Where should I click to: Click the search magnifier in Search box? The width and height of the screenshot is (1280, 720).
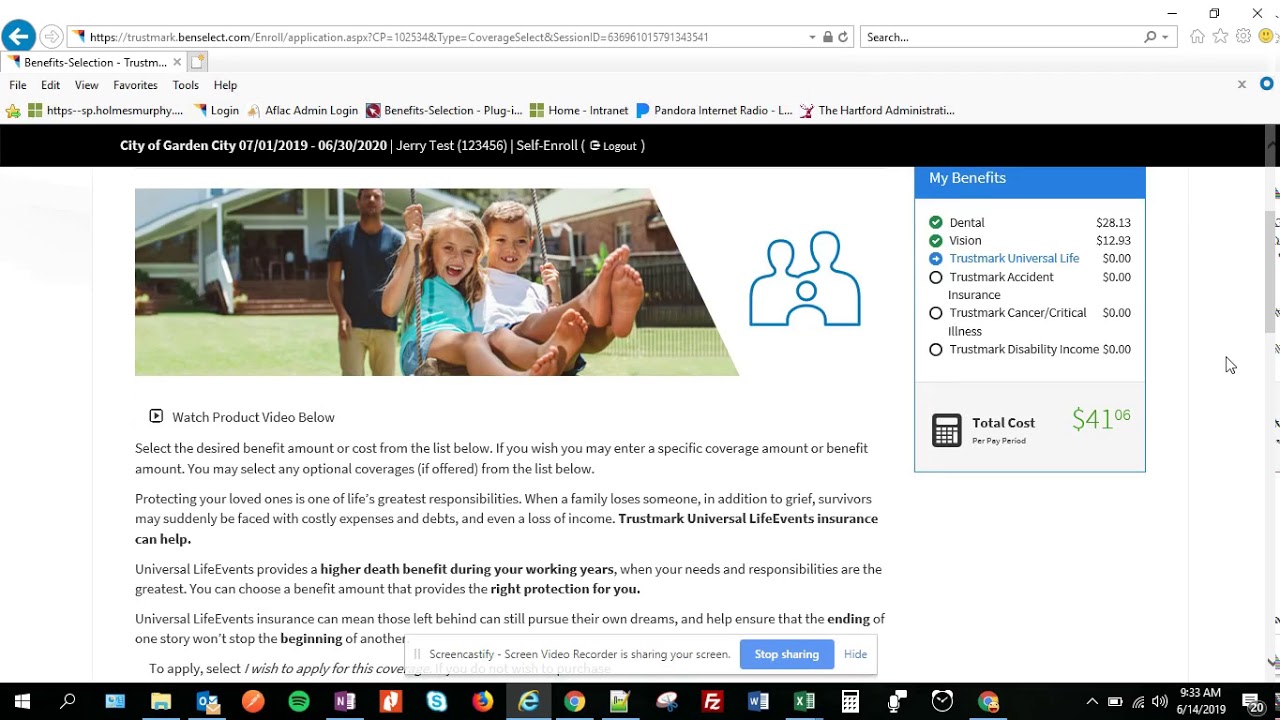[1150, 37]
